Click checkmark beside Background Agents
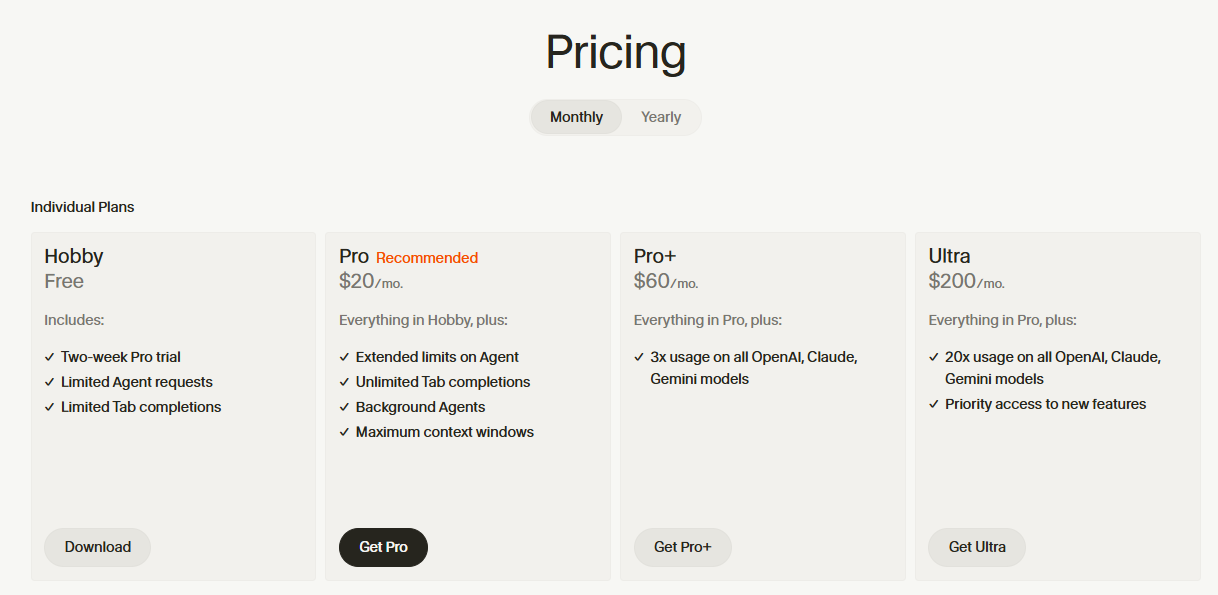Image resolution: width=1218 pixels, height=595 pixels. (345, 407)
